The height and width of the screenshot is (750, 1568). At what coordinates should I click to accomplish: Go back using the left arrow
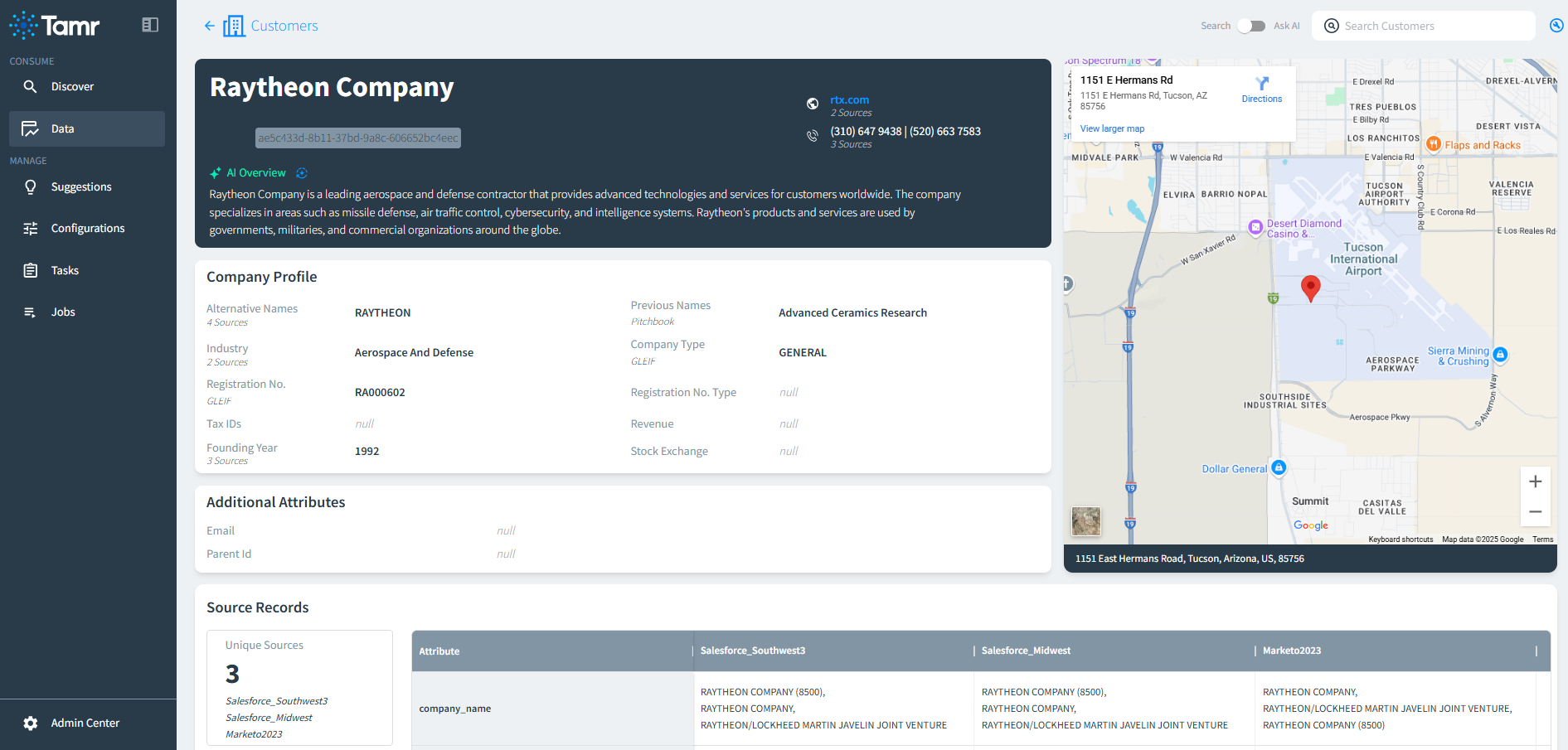(209, 26)
